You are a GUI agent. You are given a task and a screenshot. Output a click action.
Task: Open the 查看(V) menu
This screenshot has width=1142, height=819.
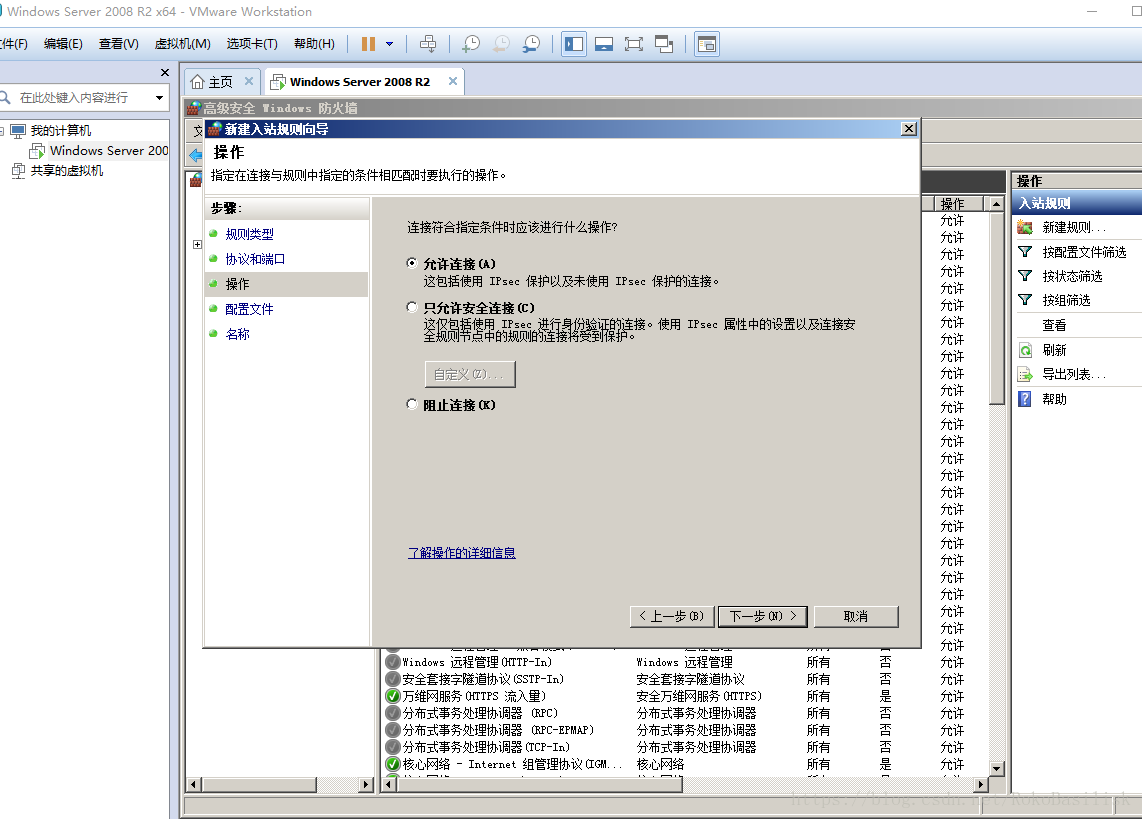point(119,44)
